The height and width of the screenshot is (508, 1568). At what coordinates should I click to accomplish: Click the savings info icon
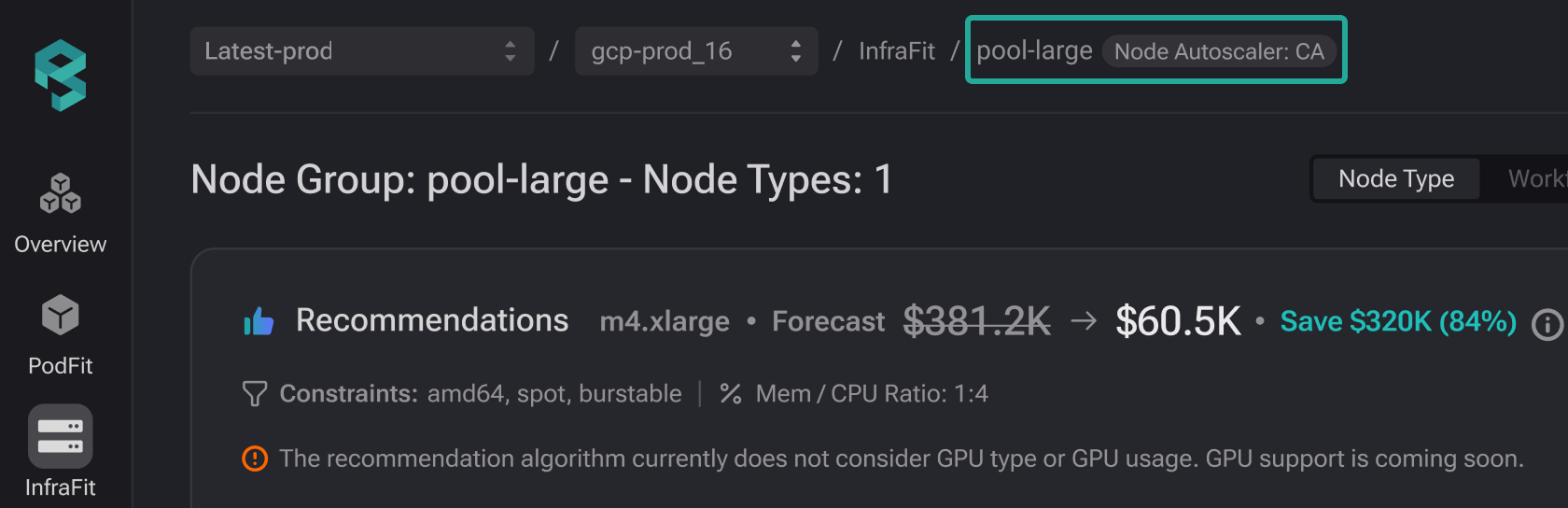pos(1547,325)
